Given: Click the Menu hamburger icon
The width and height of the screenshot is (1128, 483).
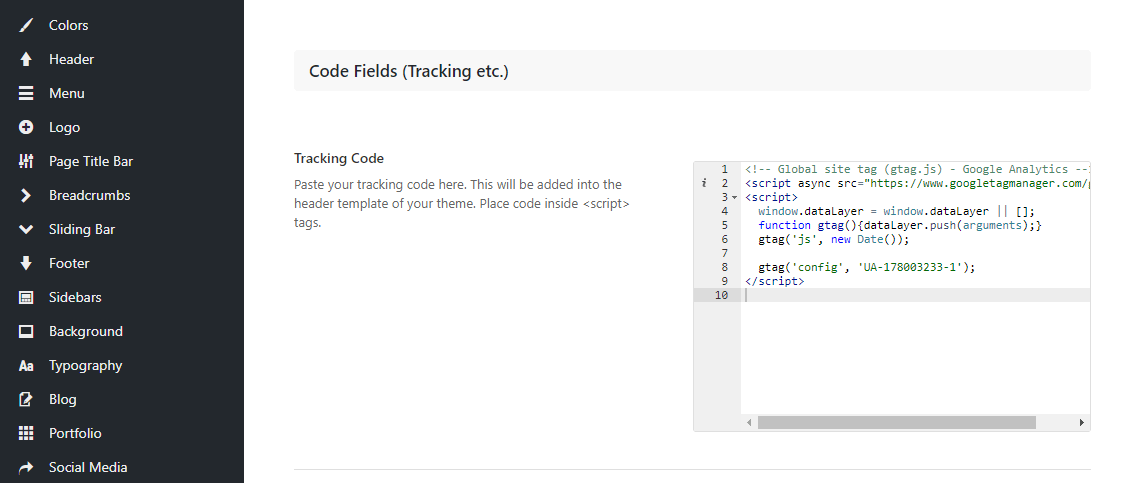Looking at the screenshot, I should [26, 93].
